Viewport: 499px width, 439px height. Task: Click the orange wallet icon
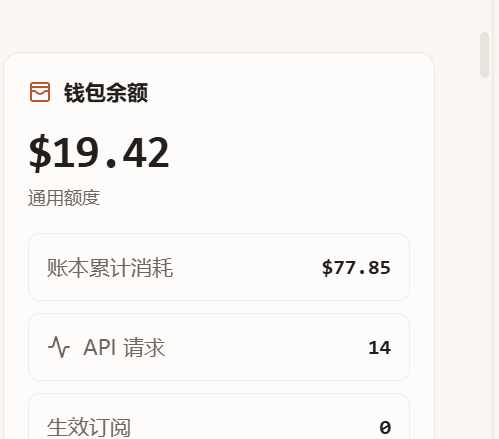(x=40, y=92)
